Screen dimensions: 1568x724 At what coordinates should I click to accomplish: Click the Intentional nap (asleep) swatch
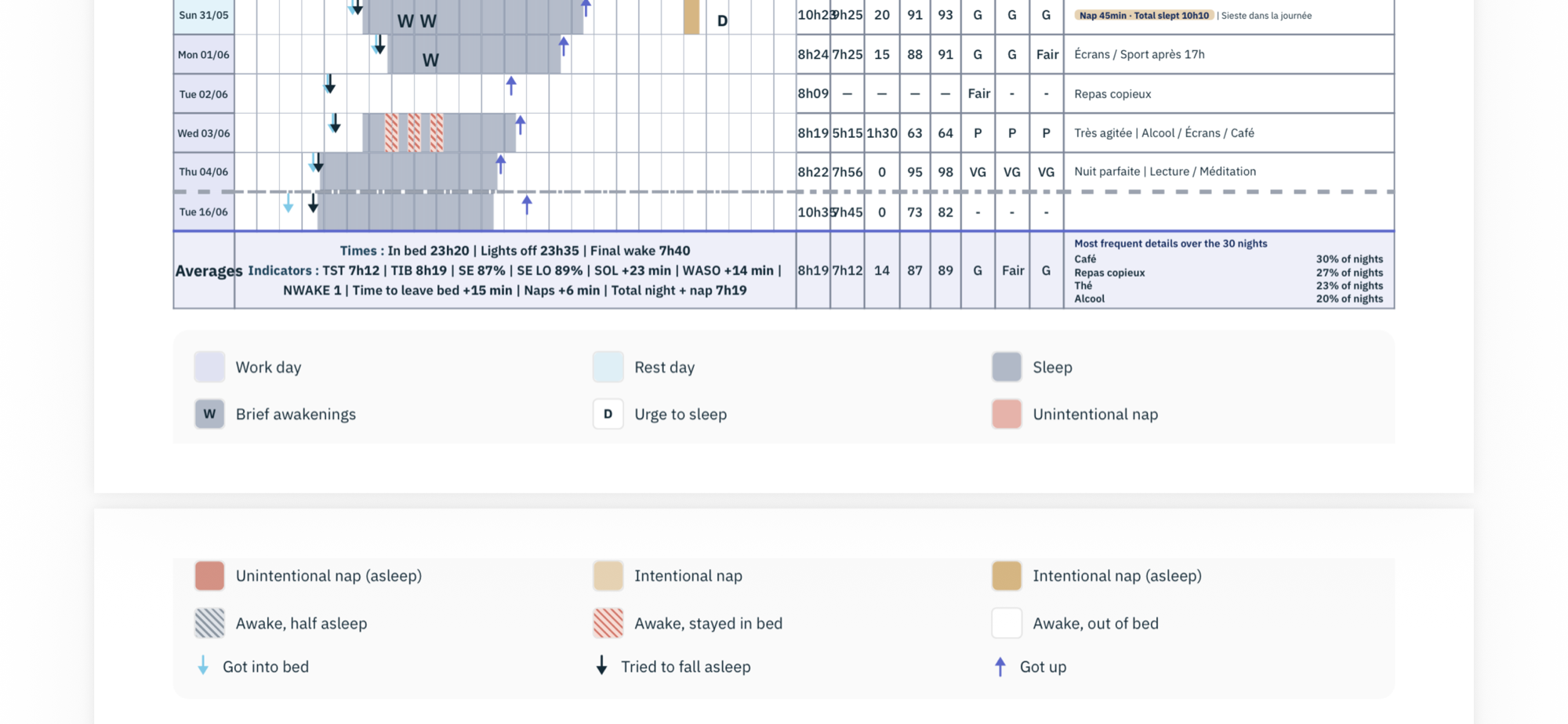tap(1007, 575)
